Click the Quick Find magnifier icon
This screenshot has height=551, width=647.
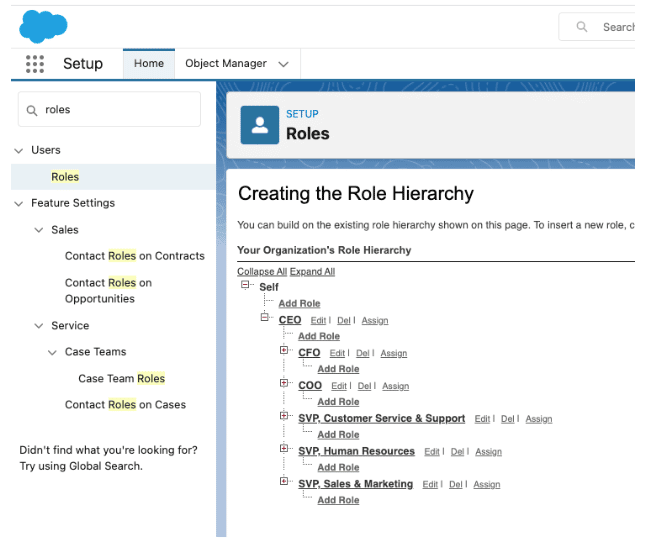click(x=32, y=110)
